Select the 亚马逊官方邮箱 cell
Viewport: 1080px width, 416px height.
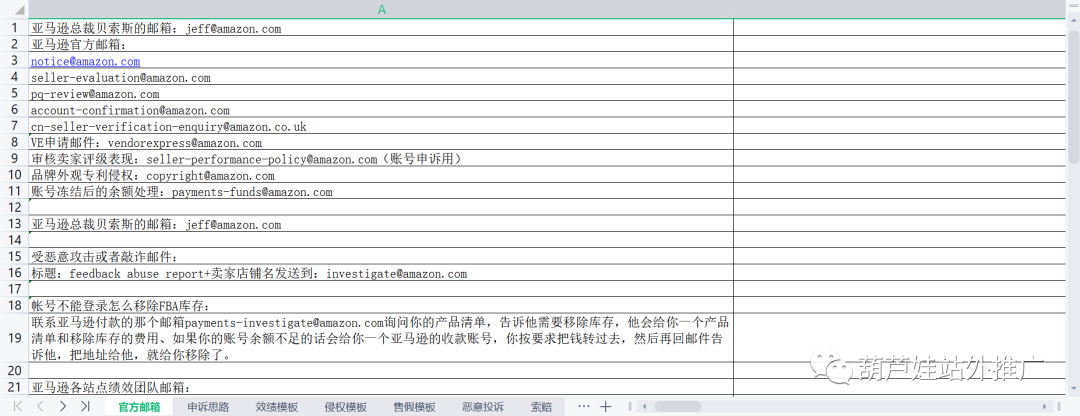(382, 44)
